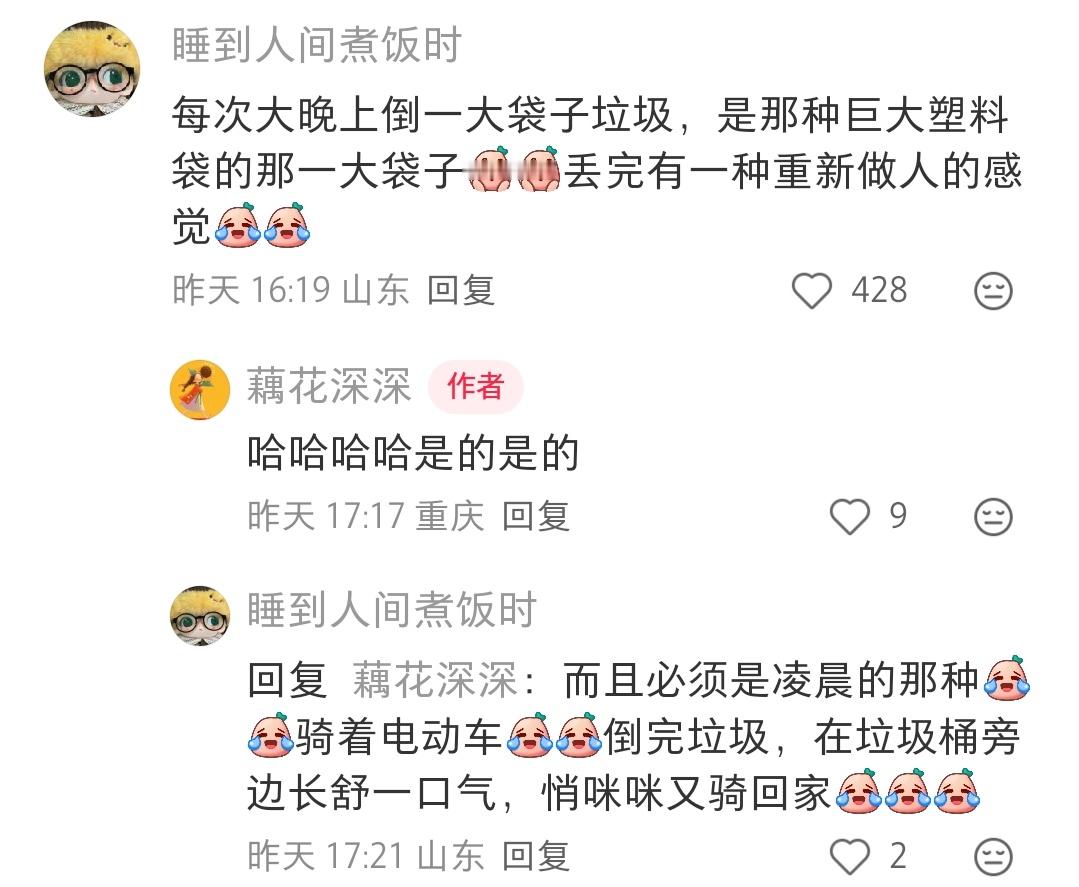This screenshot has height=887, width=1079.
Task: Open the 睡到人间煮饭时 profile from the top comment
Action: [x=317, y=46]
